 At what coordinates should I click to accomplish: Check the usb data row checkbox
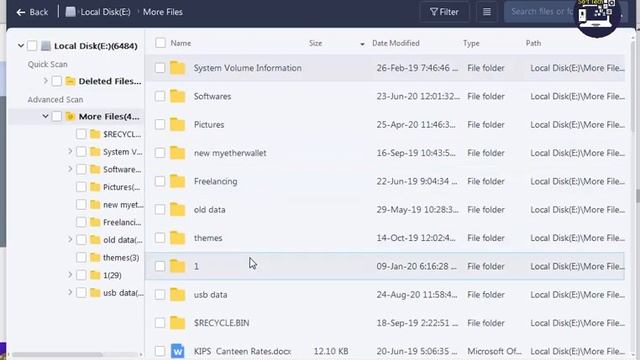coord(160,295)
